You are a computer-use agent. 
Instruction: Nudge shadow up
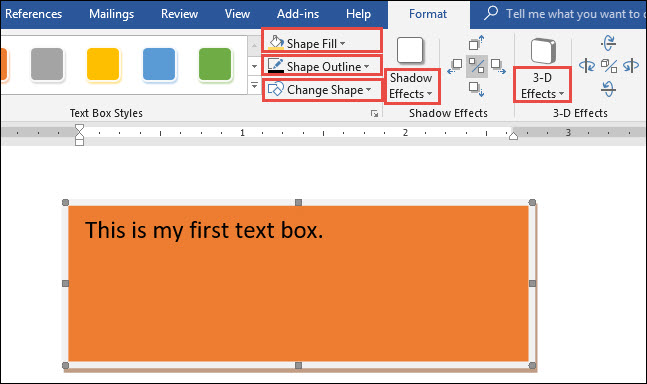[x=477, y=42]
